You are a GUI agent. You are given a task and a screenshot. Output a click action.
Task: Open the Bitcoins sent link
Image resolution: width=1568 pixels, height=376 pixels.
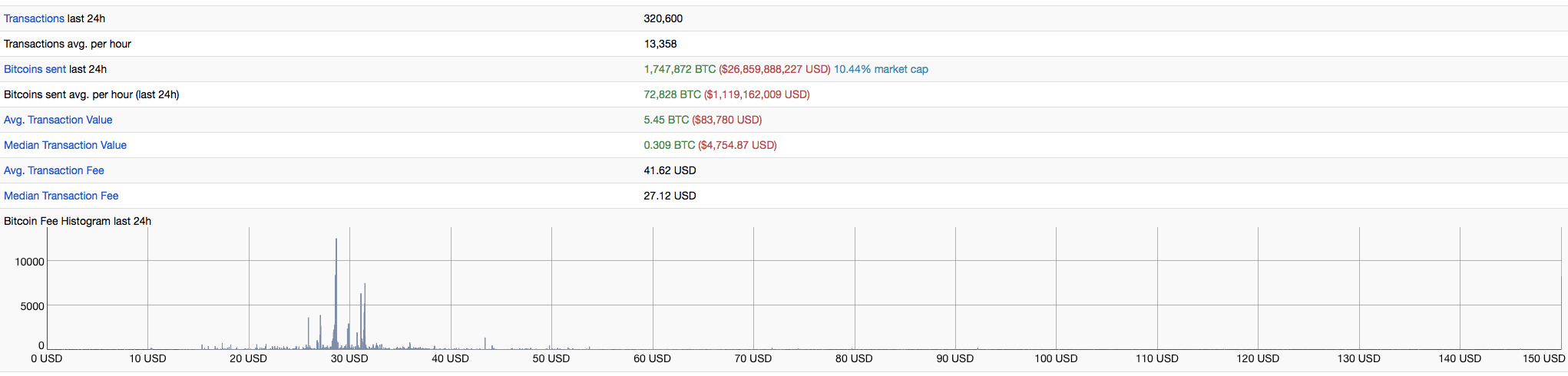pos(35,69)
